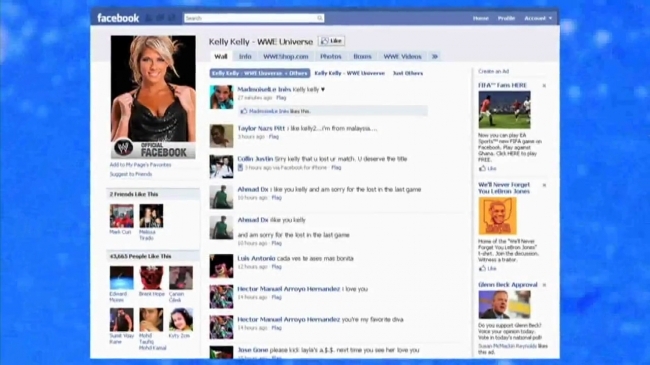This screenshot has width=650, height=365.
Task: Click the mobile phone icon on Collin's post
Action: [240, 168]
